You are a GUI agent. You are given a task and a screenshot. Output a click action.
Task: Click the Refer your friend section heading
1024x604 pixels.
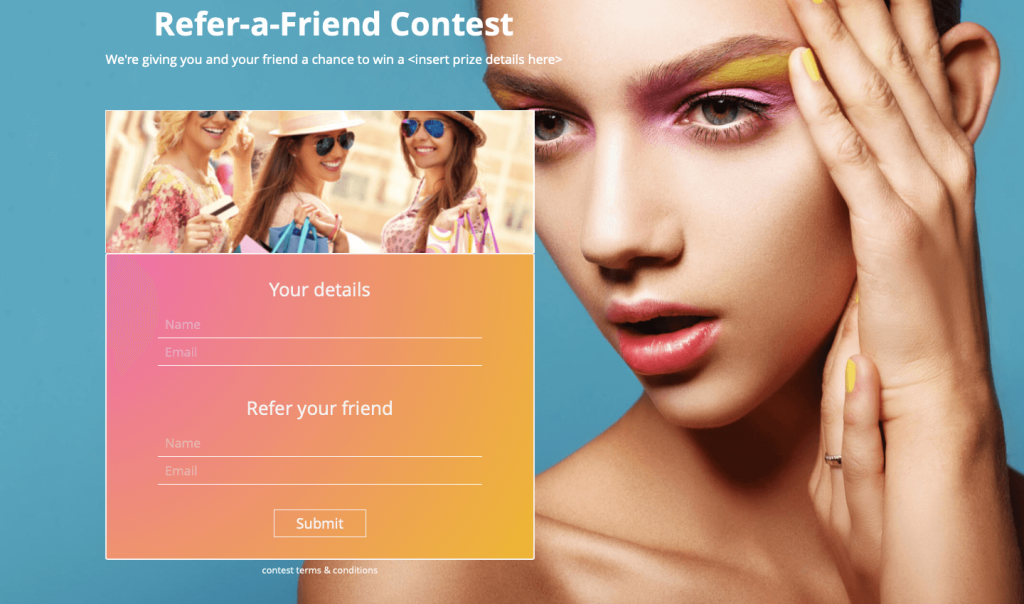[x=319, y=409]
